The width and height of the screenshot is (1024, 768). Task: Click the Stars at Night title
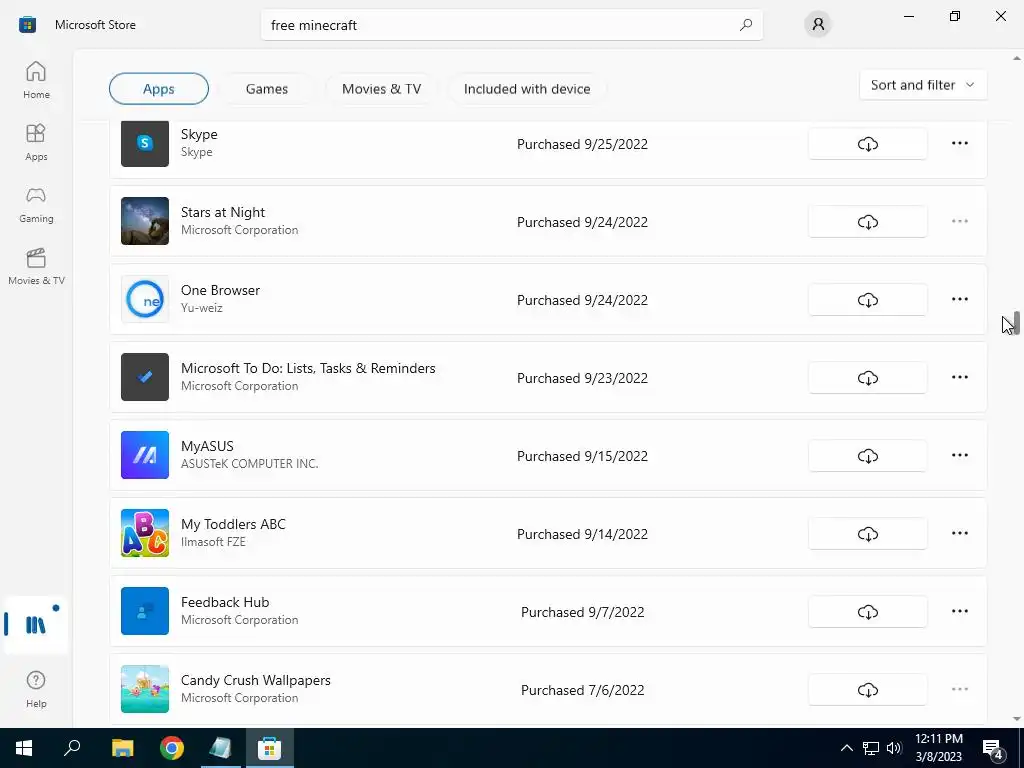click(x=223, y=212)
